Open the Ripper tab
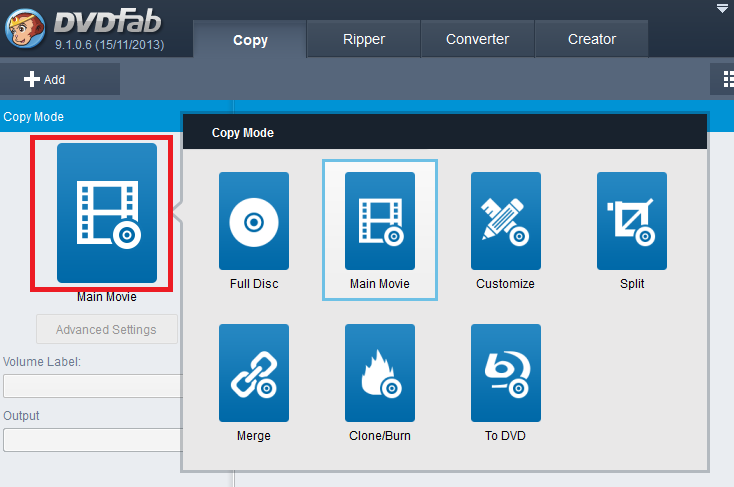The image size is (734, 487). (x=362, y=40)
